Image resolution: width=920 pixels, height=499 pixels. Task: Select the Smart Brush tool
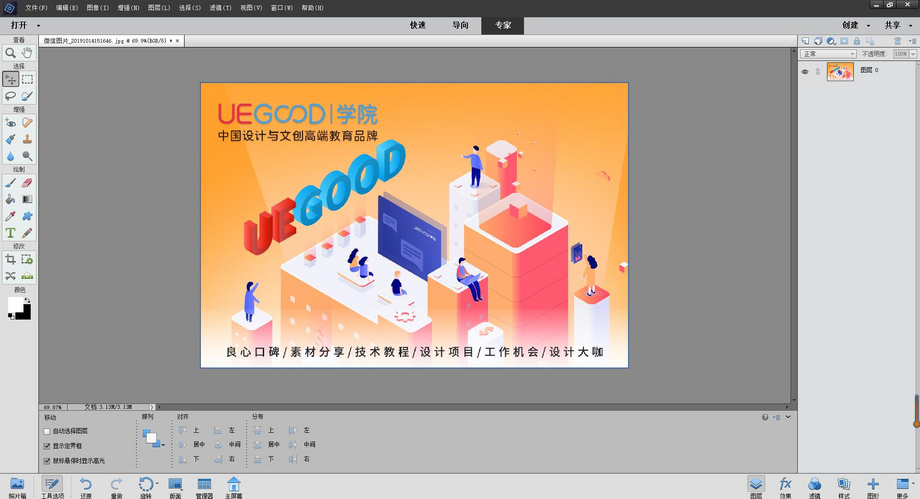(11, 139)
